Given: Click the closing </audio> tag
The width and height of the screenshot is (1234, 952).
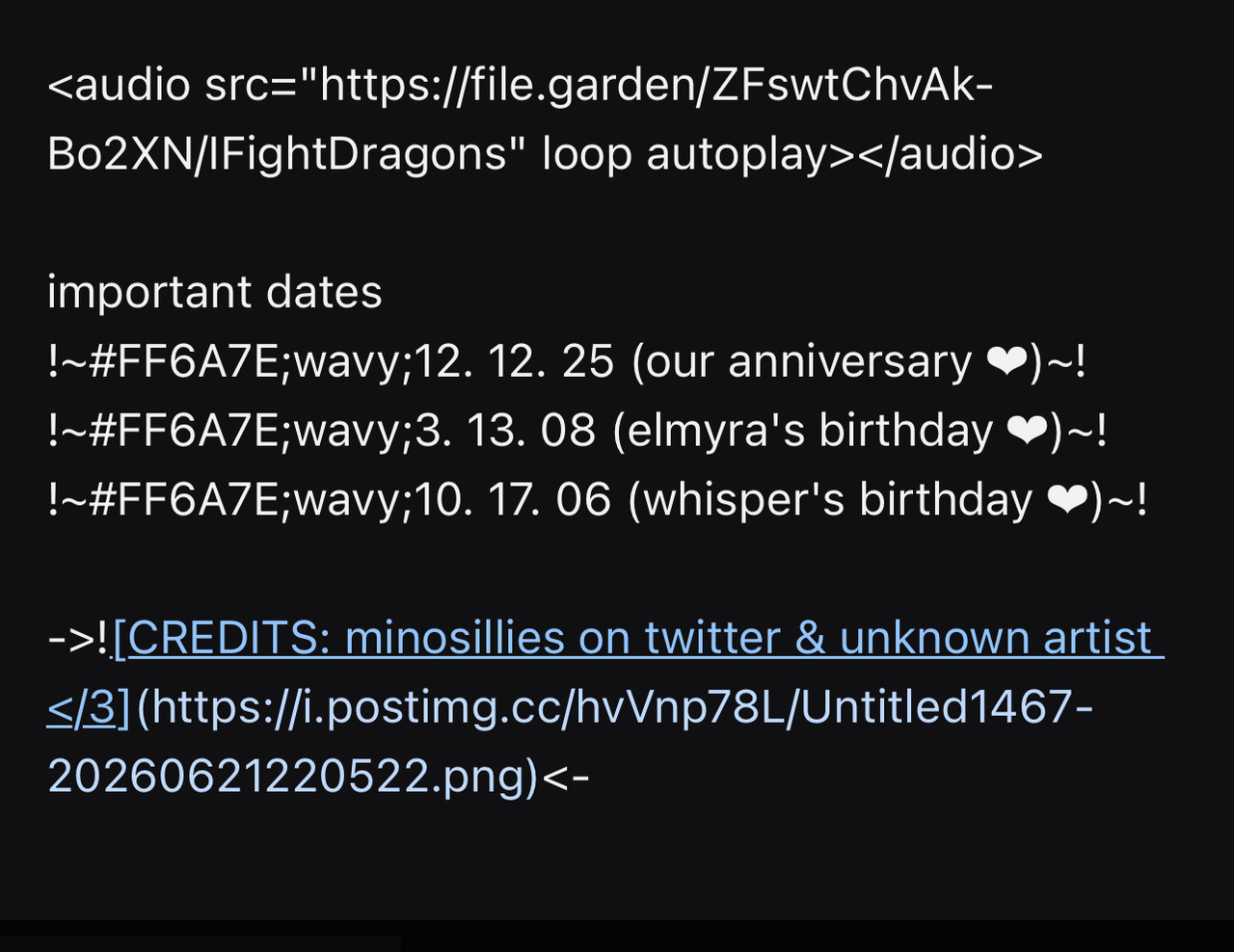Looking at the screenshot, I should point(950,154).
